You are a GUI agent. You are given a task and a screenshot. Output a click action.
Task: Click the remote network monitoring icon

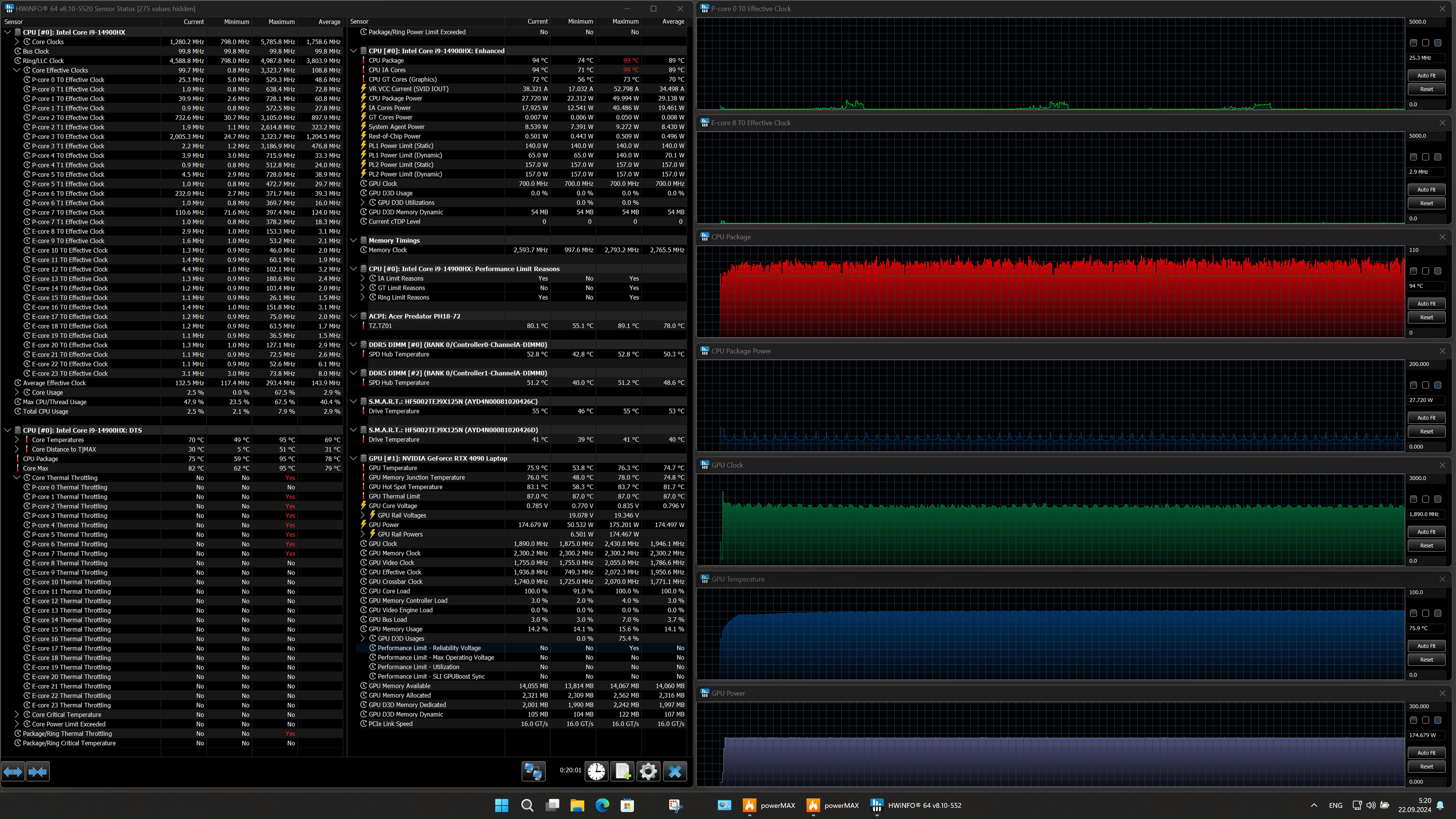pyautogui.click(x=533, y=771)
